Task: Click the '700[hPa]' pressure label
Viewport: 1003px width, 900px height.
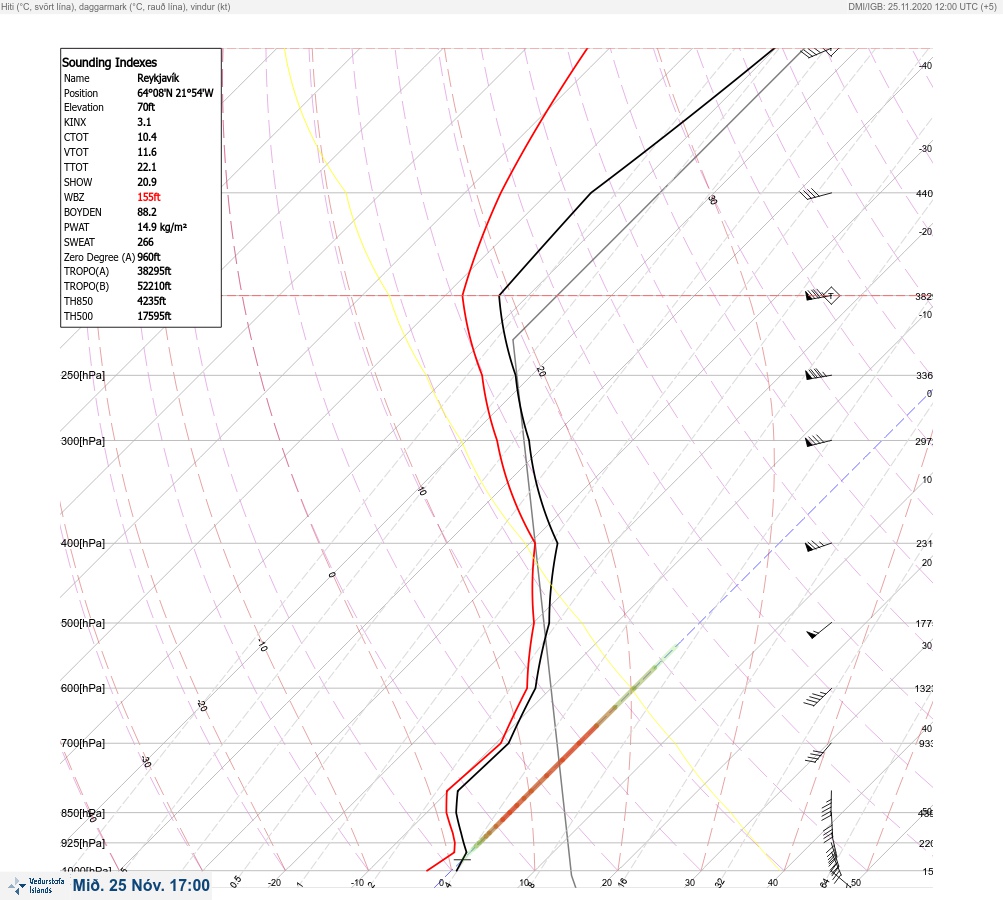Action: 83,743
